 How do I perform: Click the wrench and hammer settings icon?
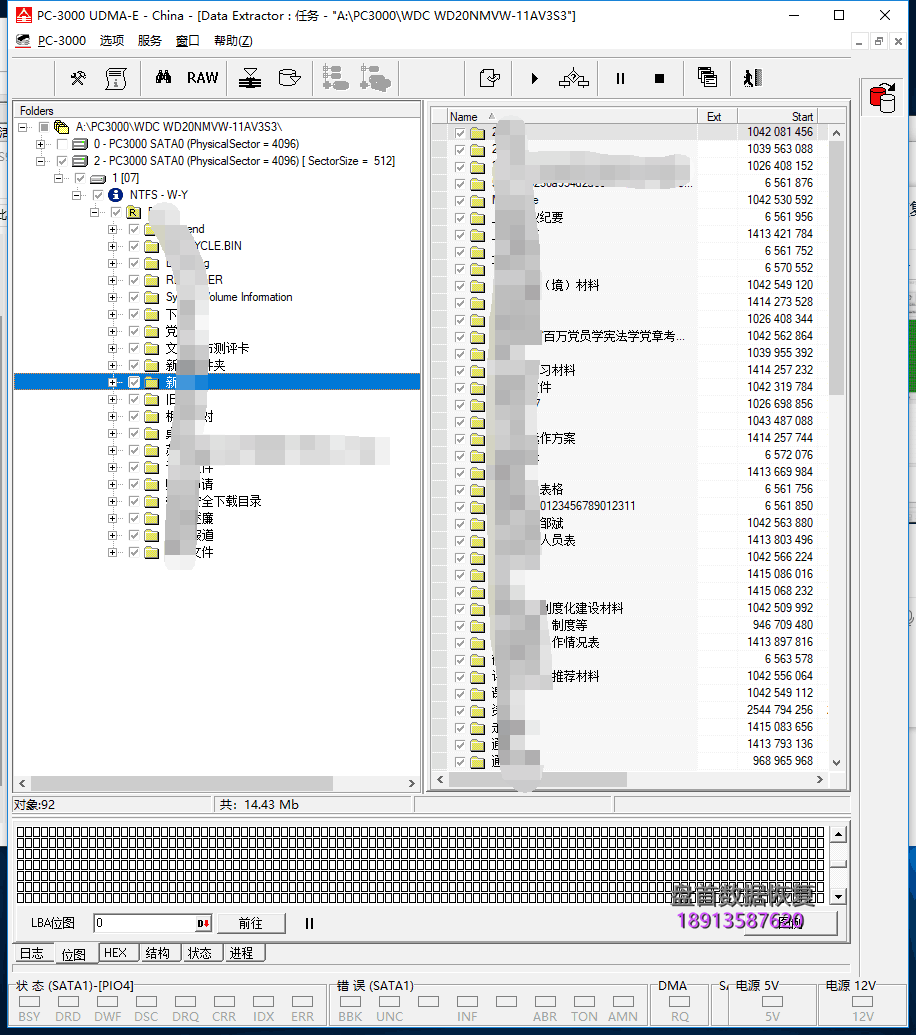(78, 78)
